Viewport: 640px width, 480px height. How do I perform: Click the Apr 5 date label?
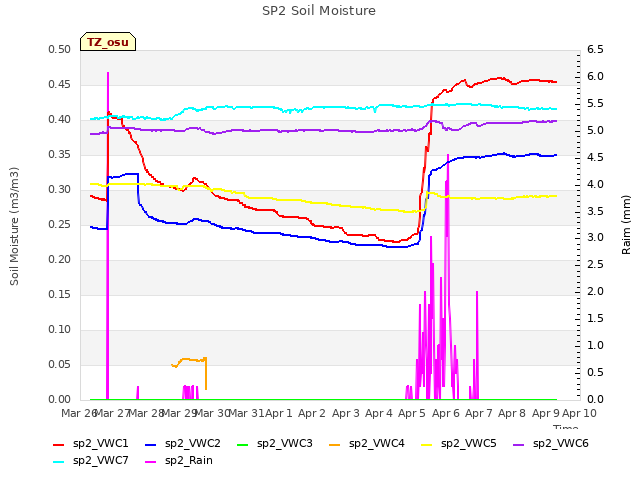[x=412, y=413]
